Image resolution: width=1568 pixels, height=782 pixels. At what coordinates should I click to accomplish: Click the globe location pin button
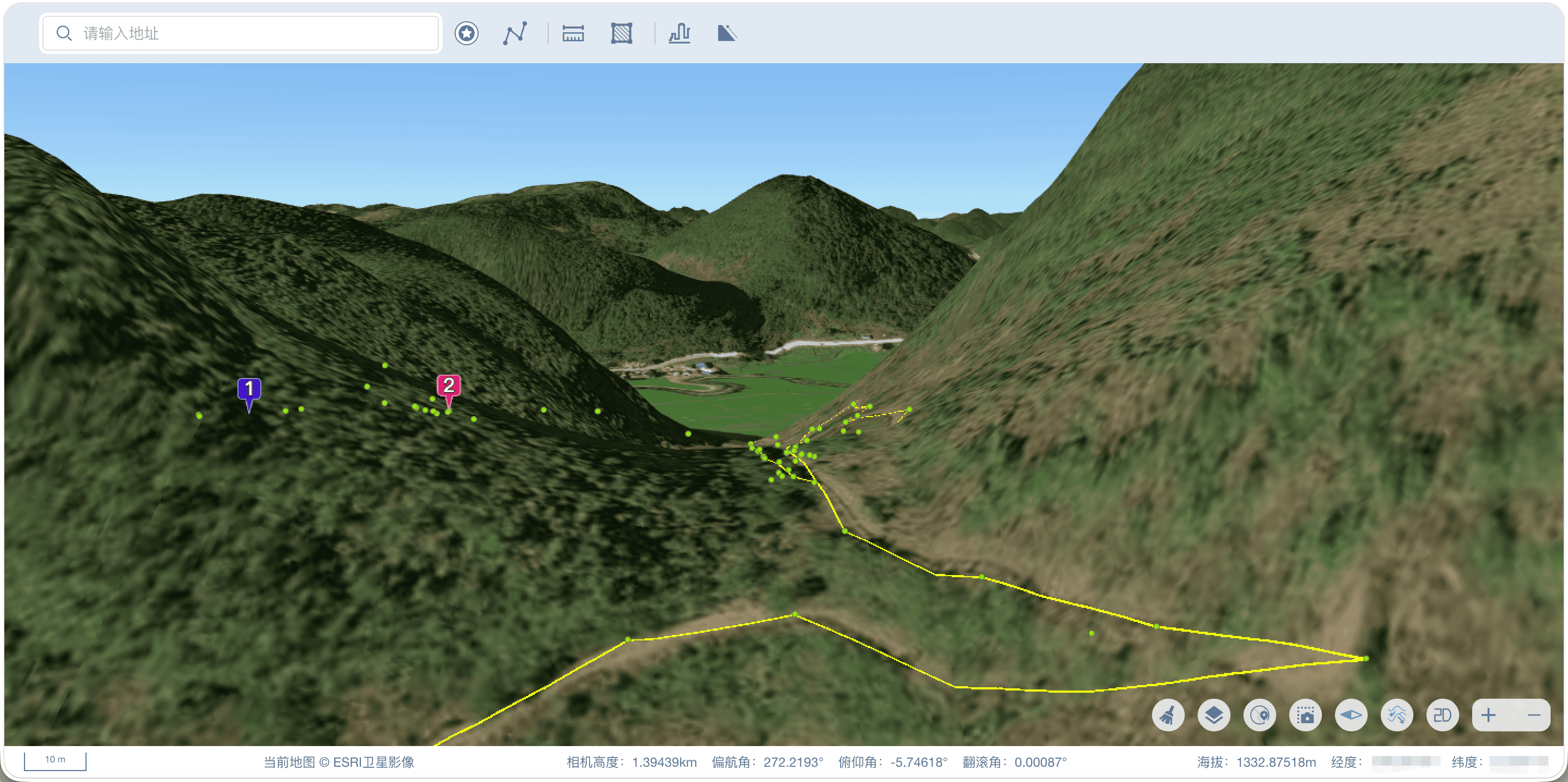[1259, 714]
